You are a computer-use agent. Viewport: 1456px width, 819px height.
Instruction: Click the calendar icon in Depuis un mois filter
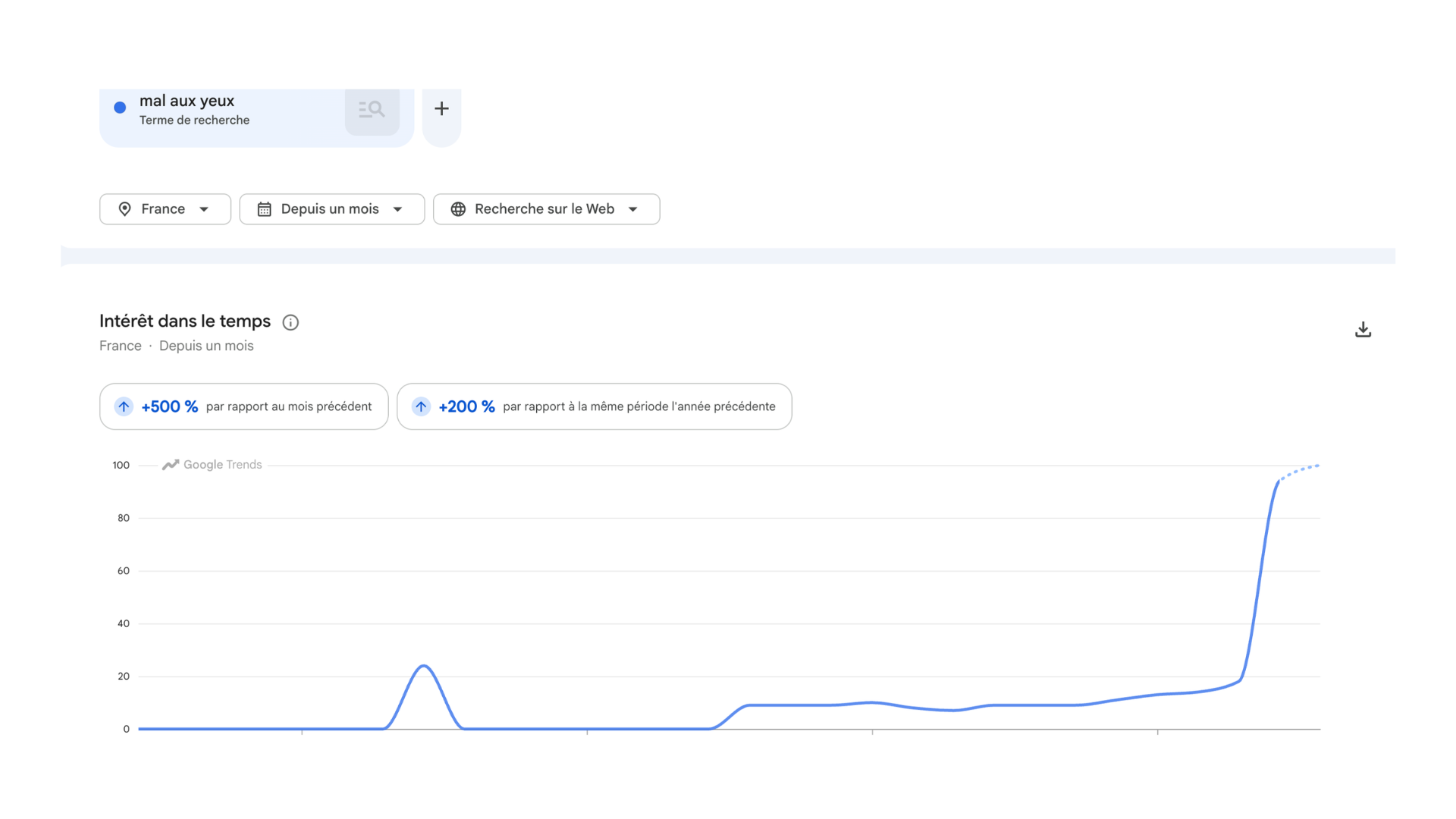tap(264, 209)
